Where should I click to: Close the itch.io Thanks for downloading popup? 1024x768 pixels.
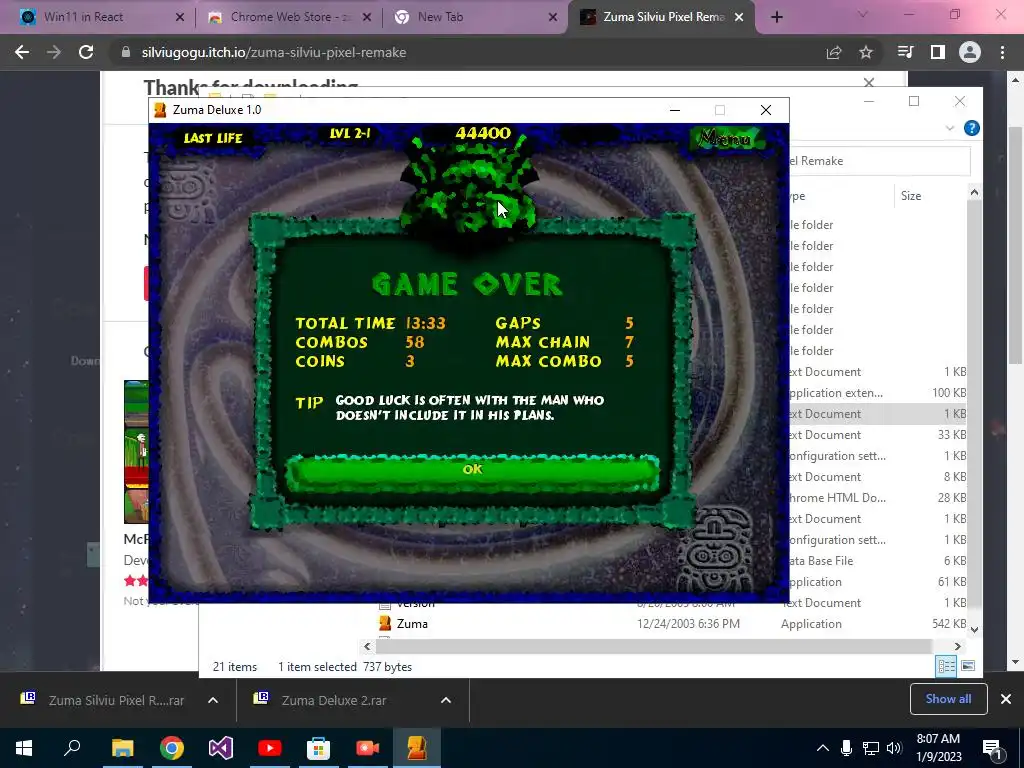point(869,82)
